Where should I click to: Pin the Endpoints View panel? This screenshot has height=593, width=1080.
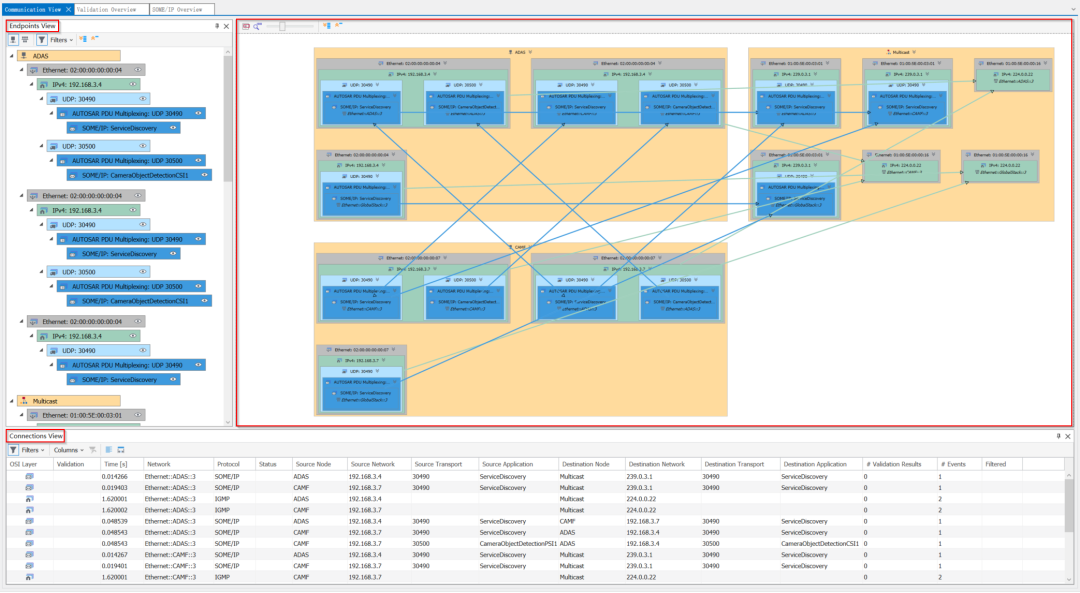pyautogui.click(x=216, y=26)
